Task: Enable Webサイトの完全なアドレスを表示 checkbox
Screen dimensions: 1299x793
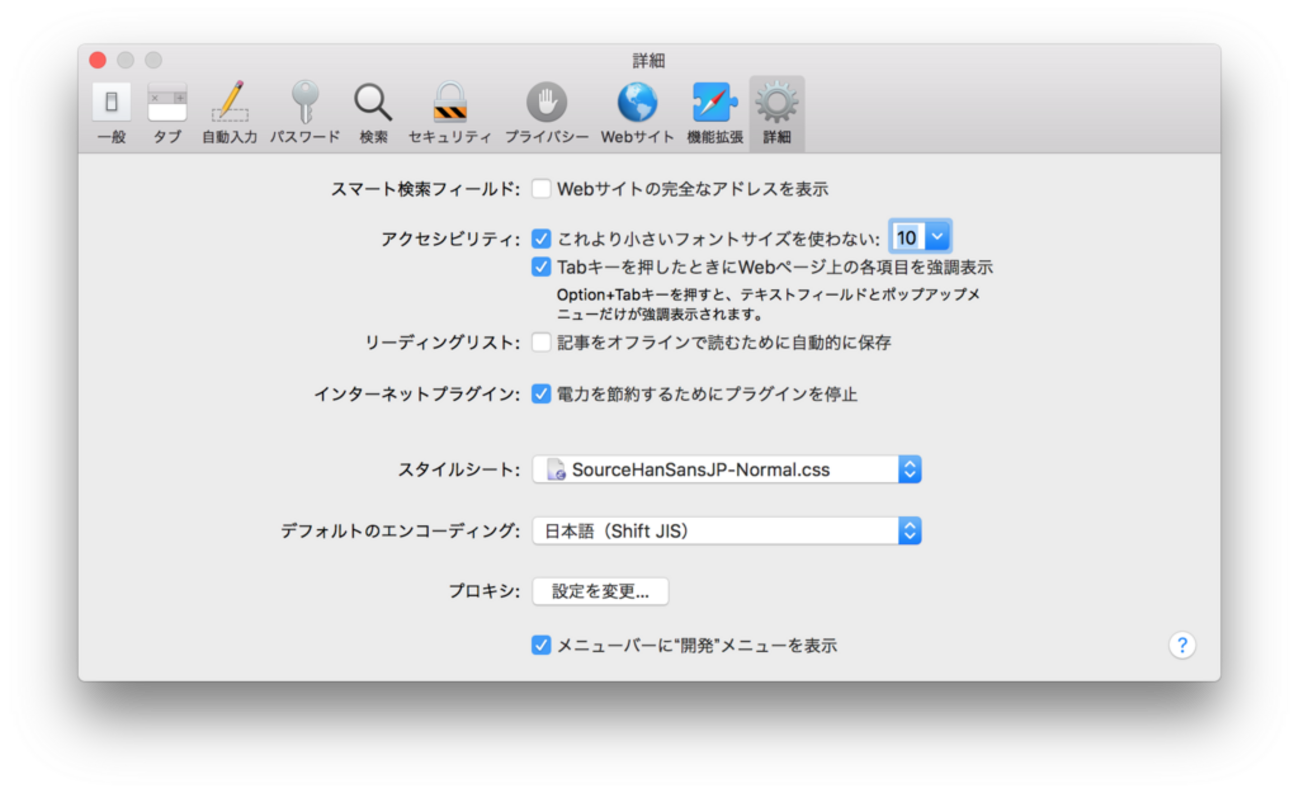Action: pyautogui.click(x=541, y=189)
